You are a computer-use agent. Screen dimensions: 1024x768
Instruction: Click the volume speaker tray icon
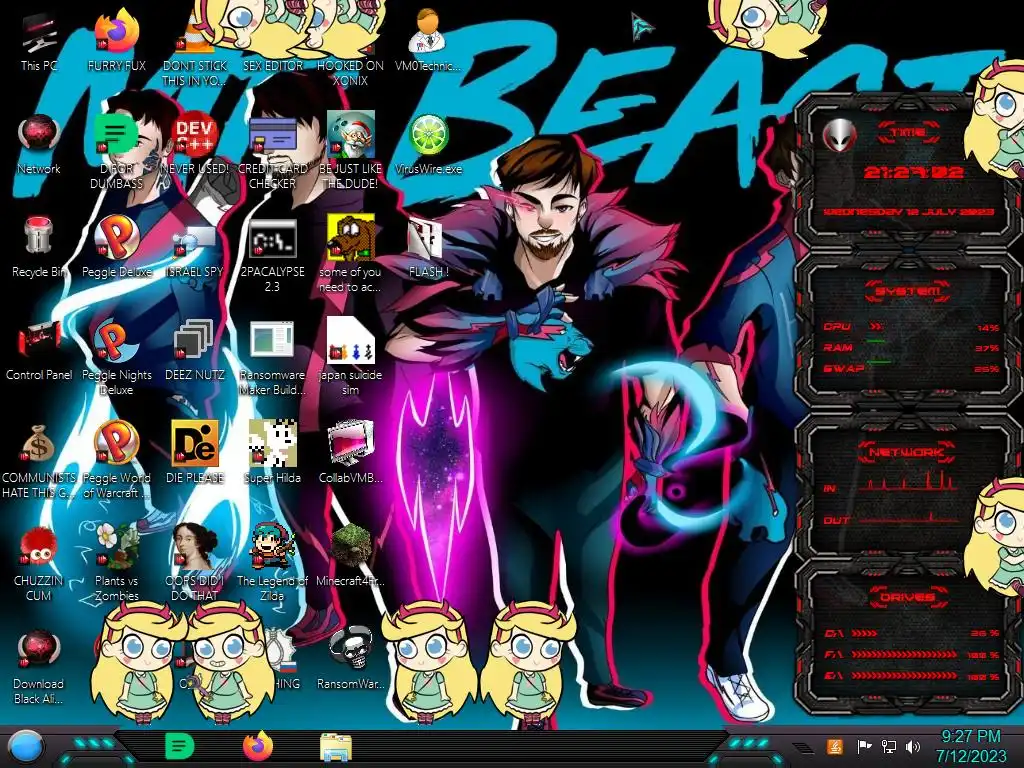pos(913,746)
